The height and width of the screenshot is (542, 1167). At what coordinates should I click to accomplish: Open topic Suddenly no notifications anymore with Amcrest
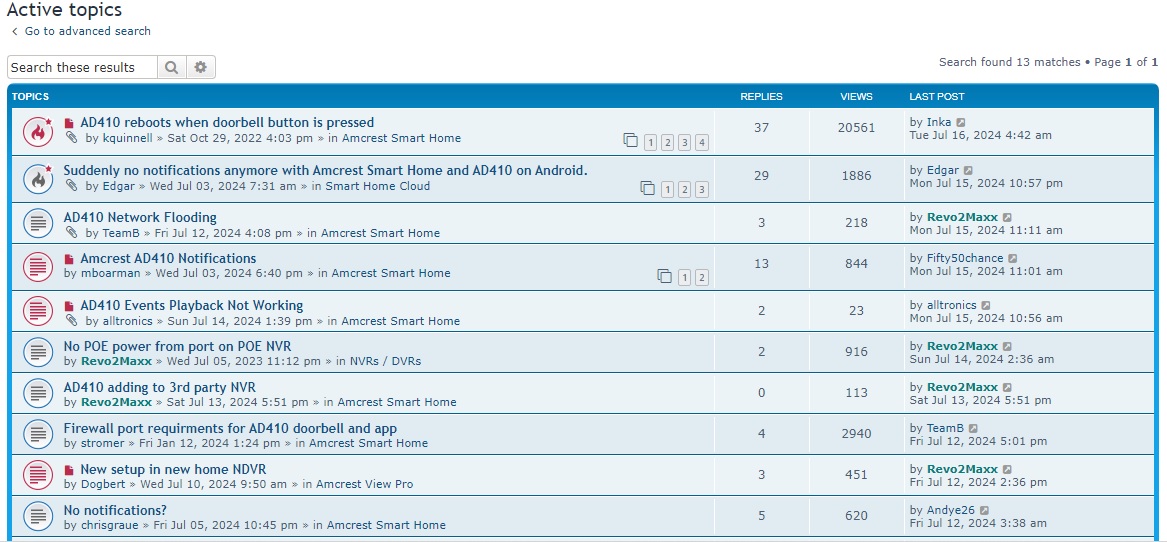(325, 170)
